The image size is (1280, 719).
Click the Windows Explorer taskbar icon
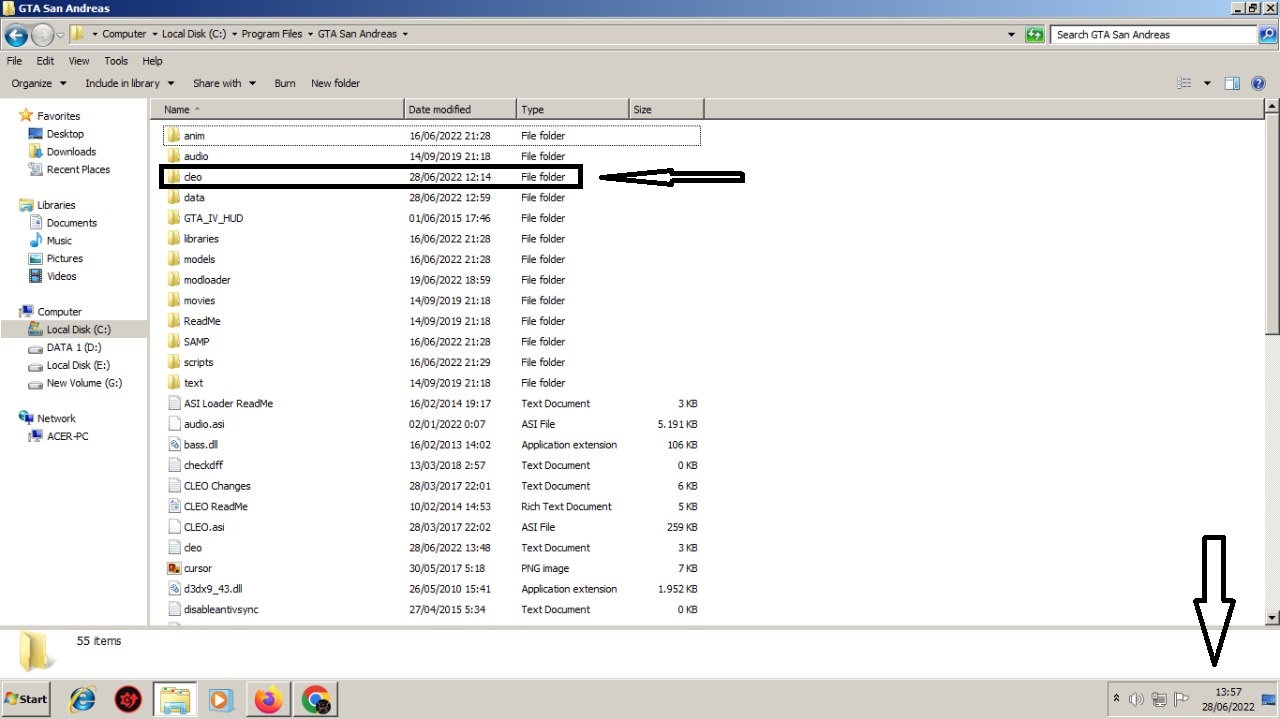(175, 700)
